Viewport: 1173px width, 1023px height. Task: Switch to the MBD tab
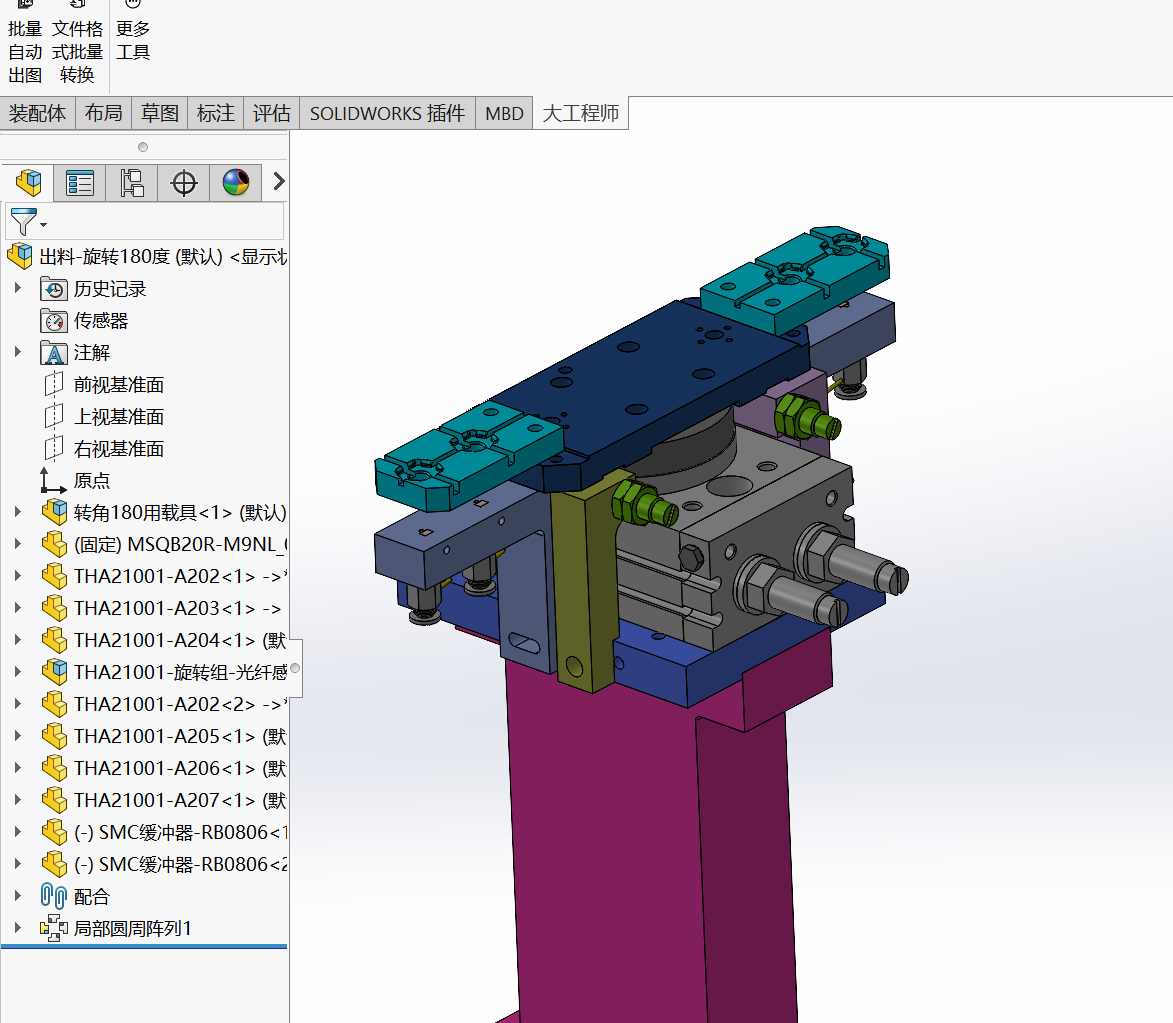[504, 113]
